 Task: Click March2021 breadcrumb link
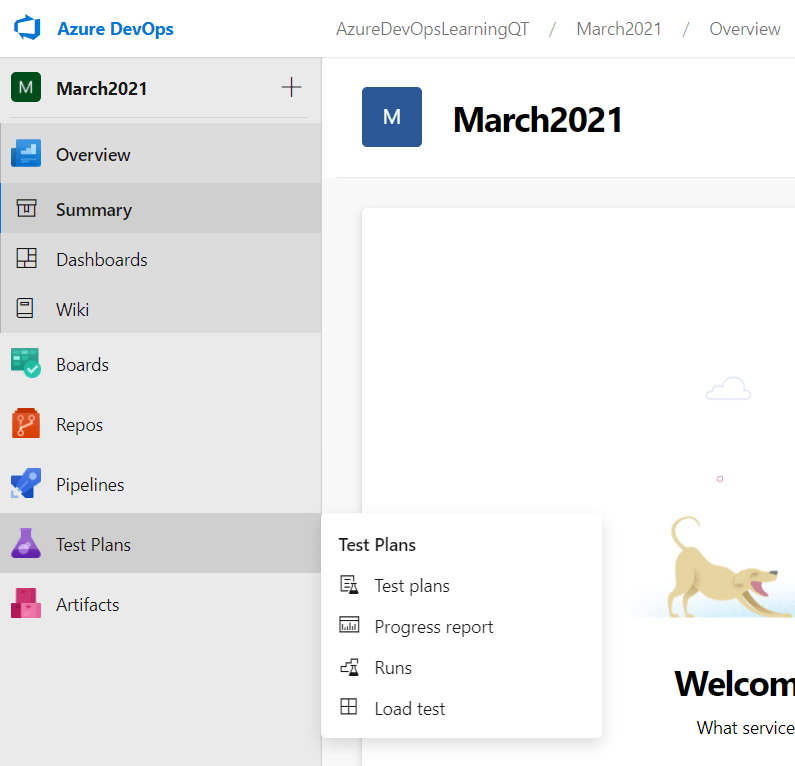pos(619,29)
